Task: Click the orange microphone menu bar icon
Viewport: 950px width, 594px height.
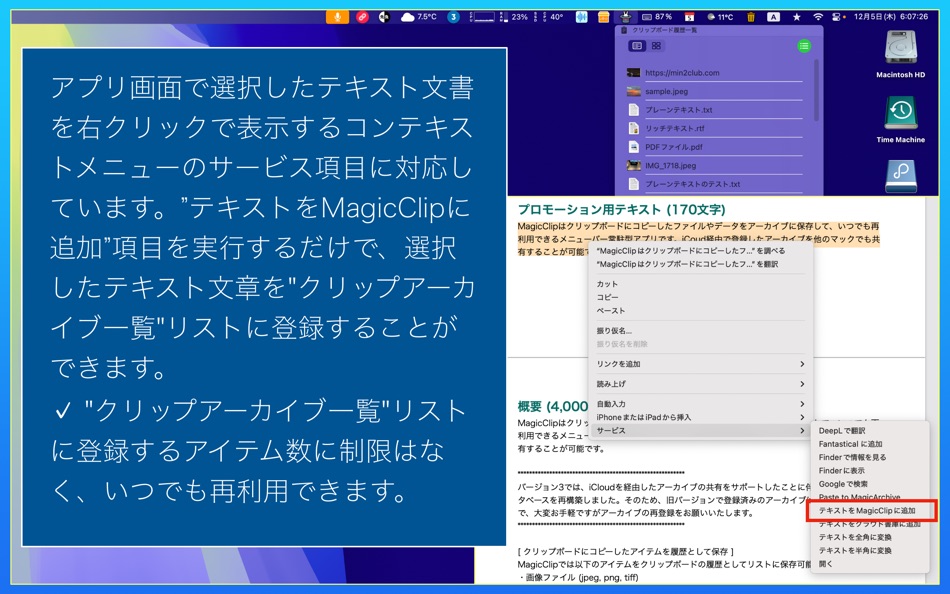Action: pyautogui.click(x=337, y=17)
